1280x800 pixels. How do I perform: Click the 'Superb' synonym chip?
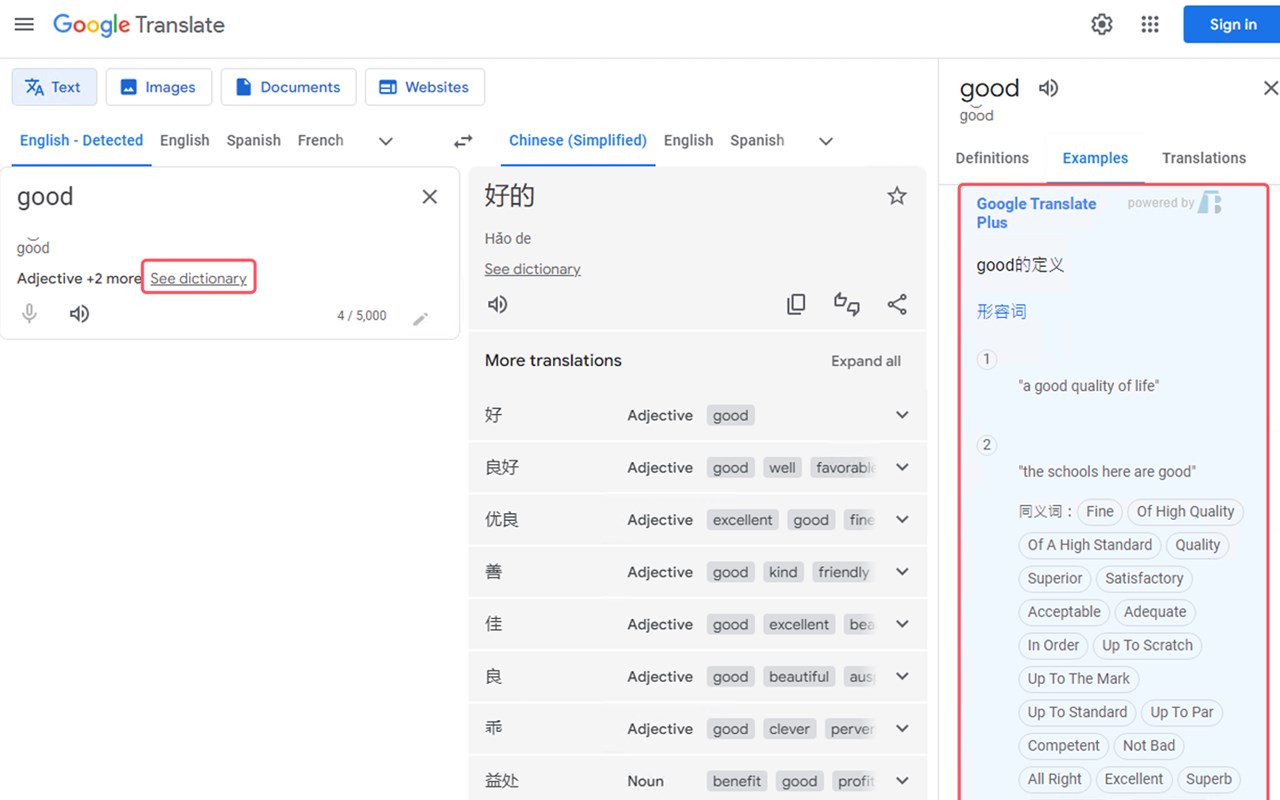1209,779
